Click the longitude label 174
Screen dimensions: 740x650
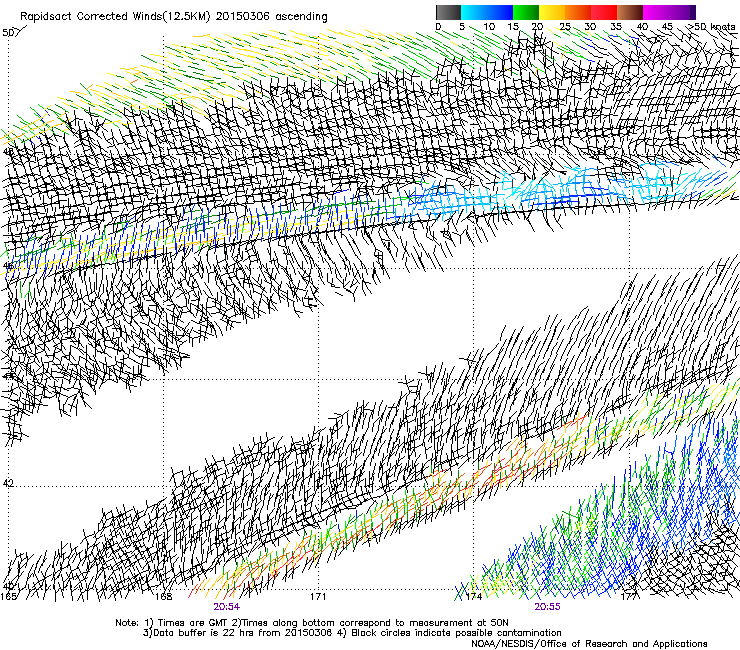(474, 596)
